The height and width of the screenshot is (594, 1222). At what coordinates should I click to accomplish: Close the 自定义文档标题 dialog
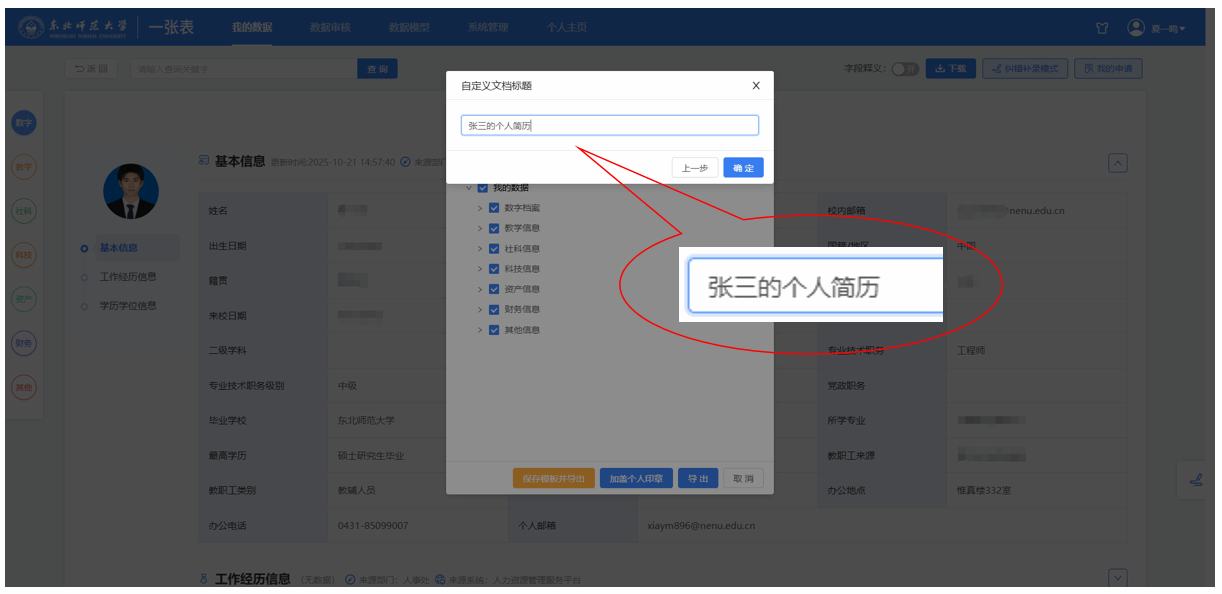(x=756, y=86)
